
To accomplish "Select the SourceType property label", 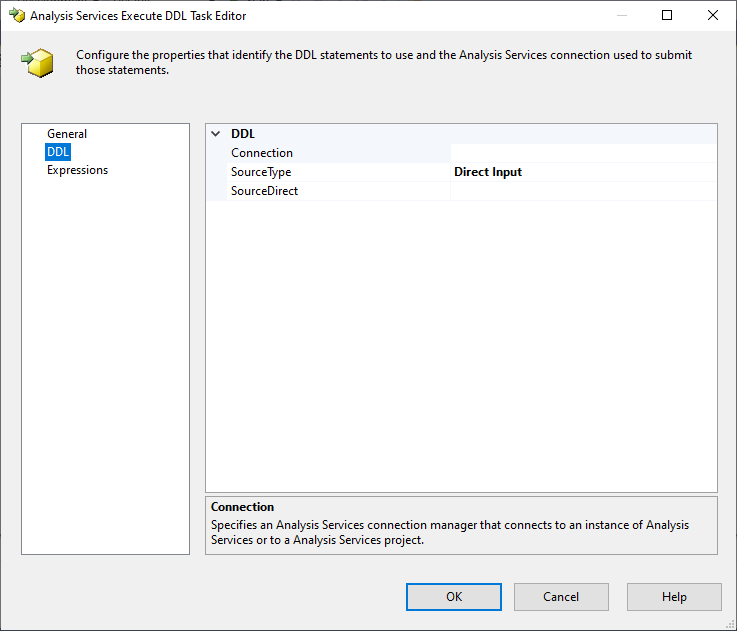I will coord(261,172).
